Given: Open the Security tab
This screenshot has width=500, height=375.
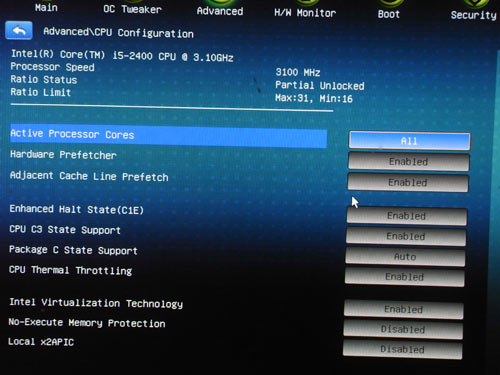Looking at the screenshot, I should click(x=474, y=15).
